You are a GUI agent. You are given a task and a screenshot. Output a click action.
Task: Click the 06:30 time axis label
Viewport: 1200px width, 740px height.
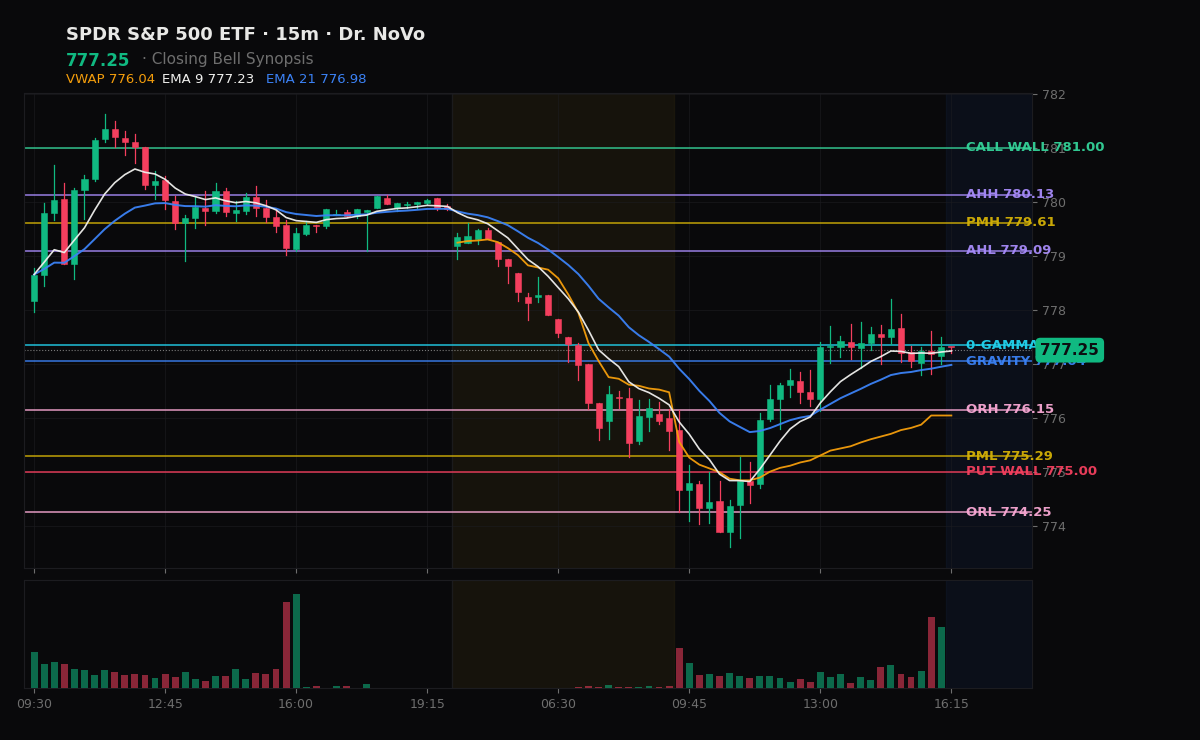[558, 704]
